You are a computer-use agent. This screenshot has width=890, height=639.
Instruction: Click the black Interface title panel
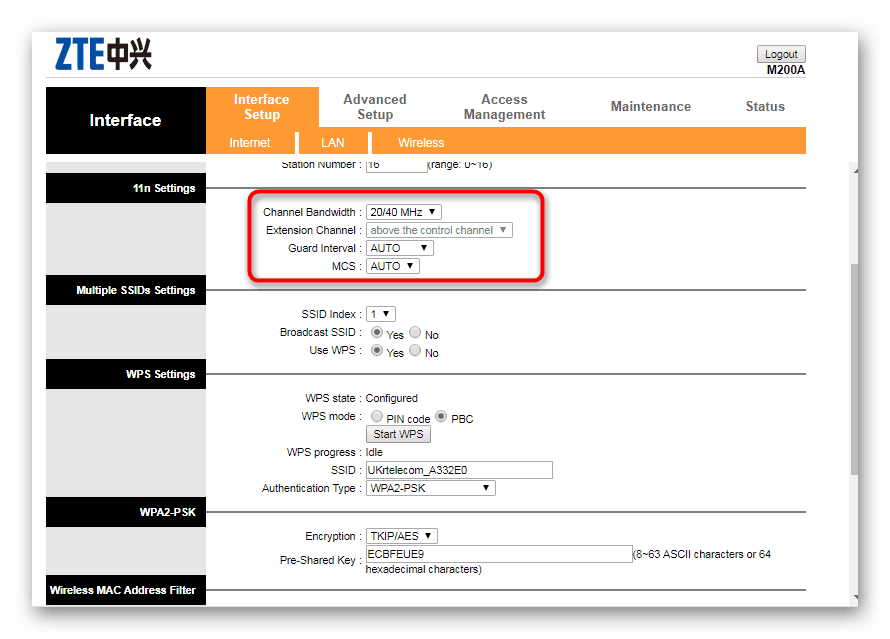126,120
